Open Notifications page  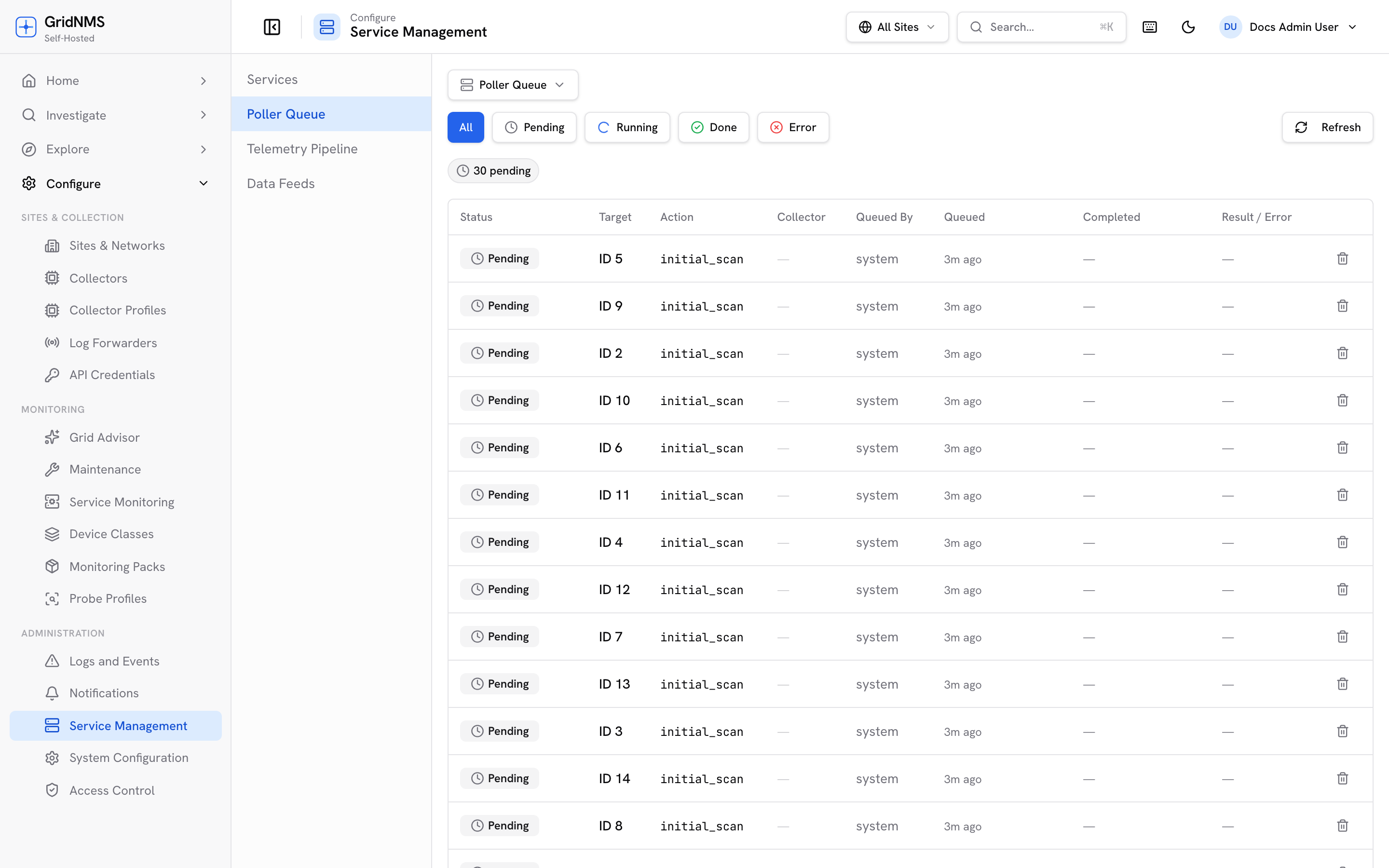pos(116,693)
